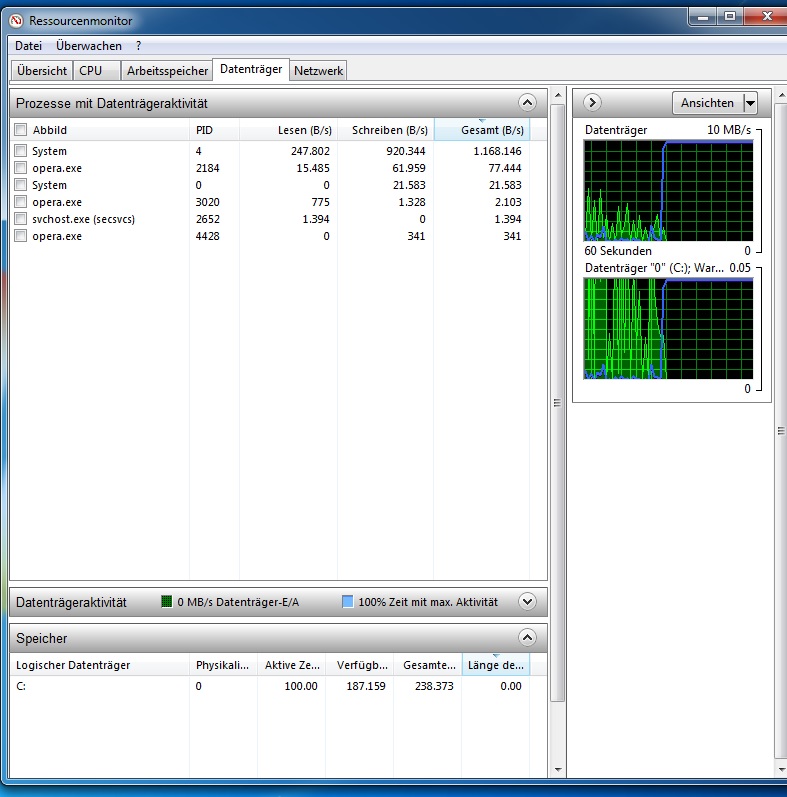Click the green Datenträger-E/A legend square
787x797 pixels.
point(167,602)
